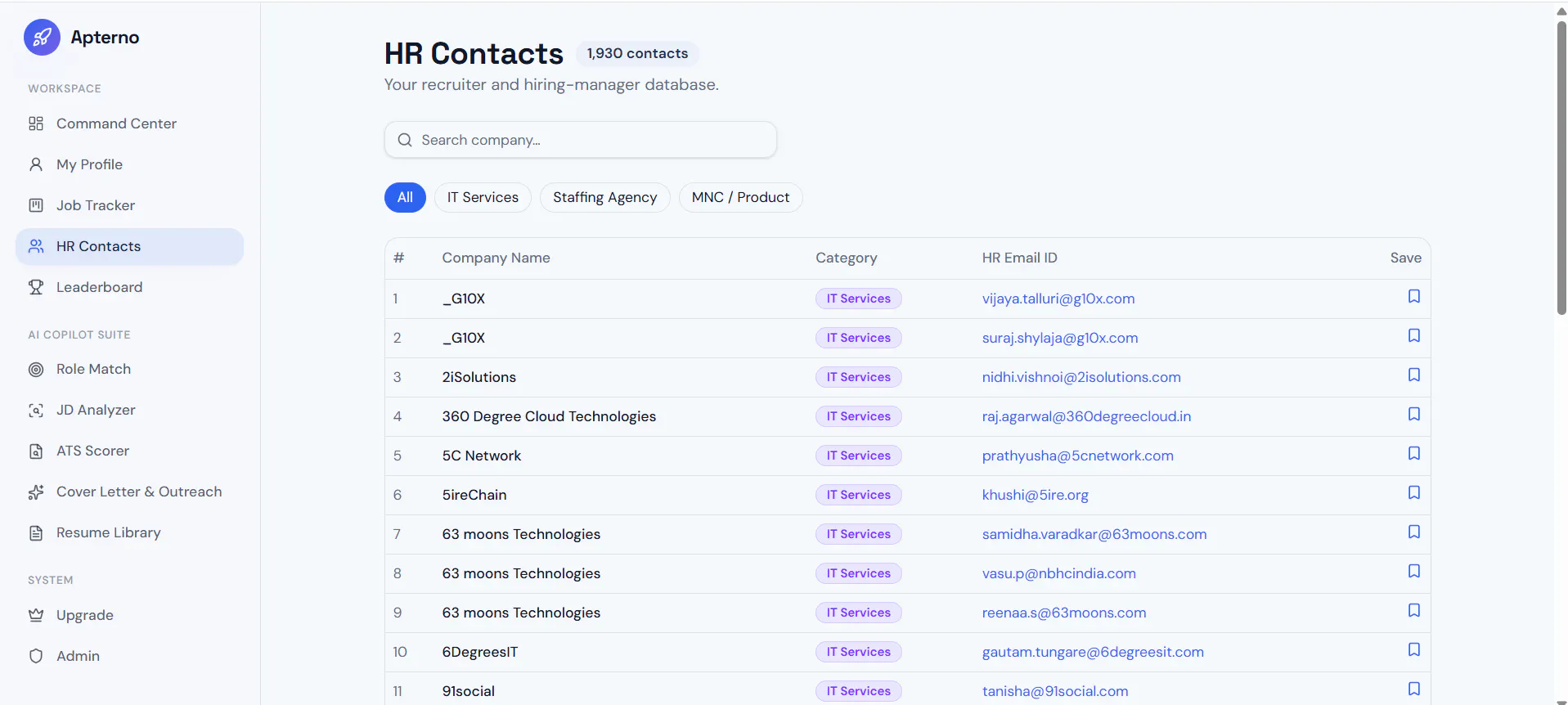Viewport: 1568px width, 705px height.
Task: Open Cover Letter & Outreach
Action: (x=129, y=492)
